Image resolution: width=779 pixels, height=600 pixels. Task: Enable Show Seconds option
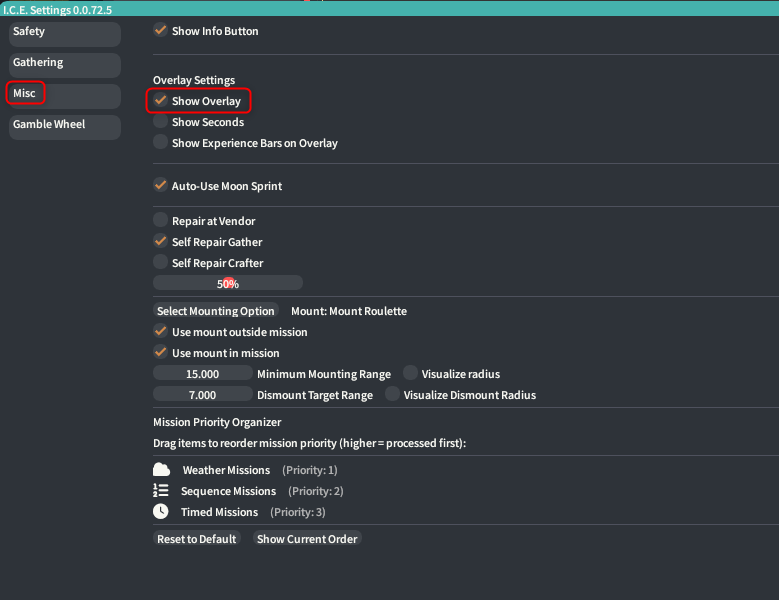(160, 122)
